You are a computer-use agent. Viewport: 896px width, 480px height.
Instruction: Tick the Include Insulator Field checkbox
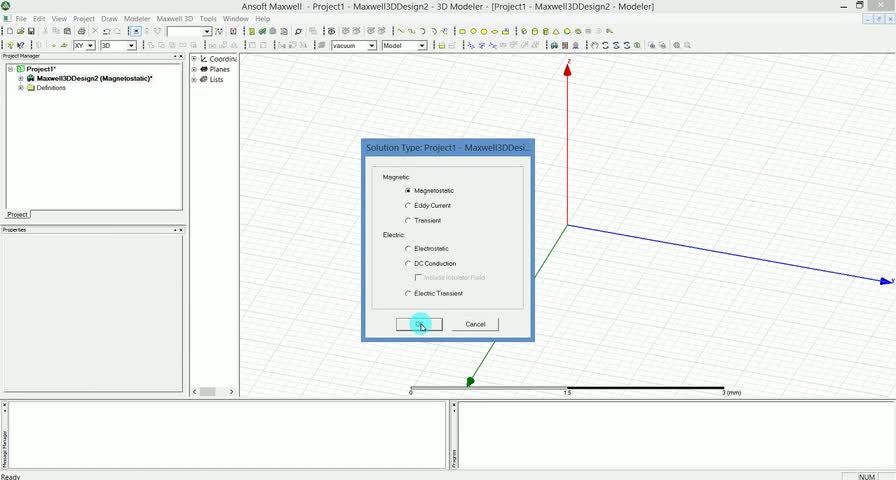click(x=418, y=277)
